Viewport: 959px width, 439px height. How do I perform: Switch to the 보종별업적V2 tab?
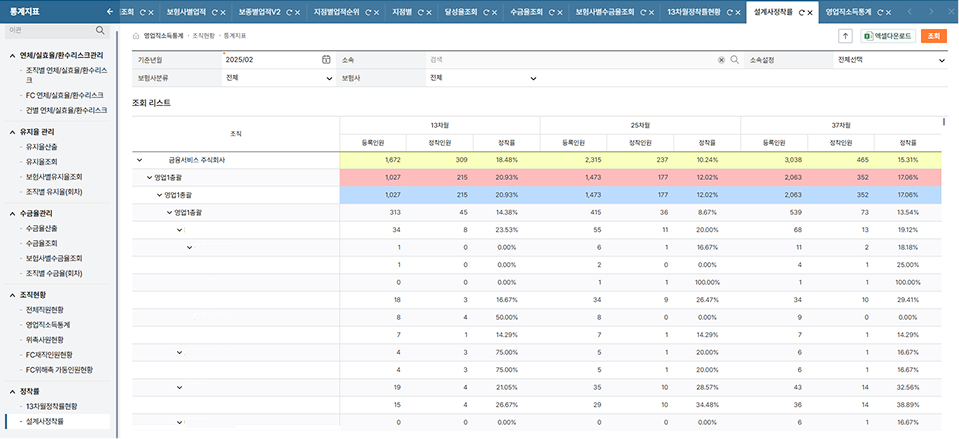259,12
